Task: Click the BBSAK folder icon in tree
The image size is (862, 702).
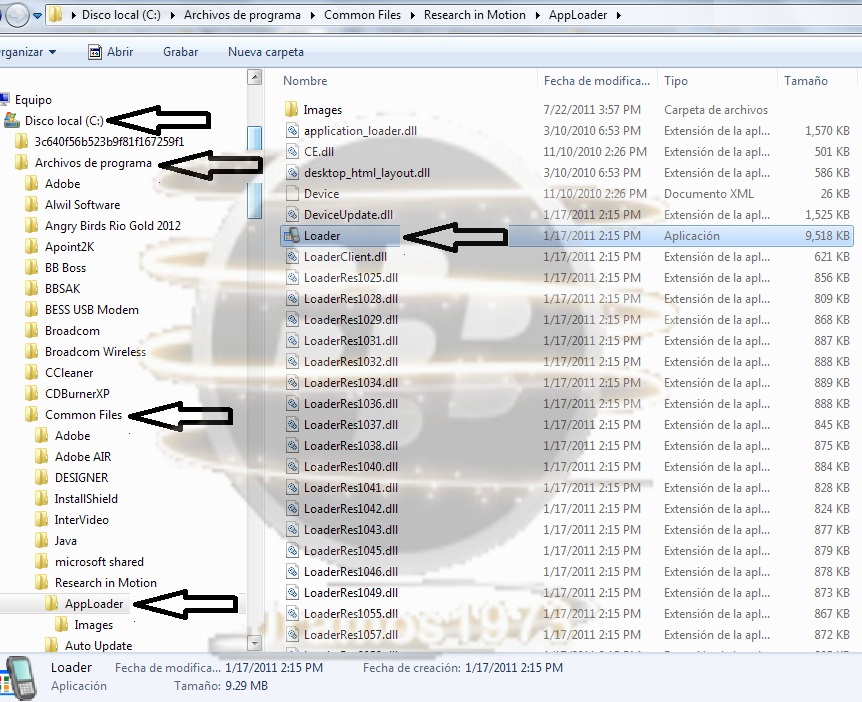Action: point(32,289)
